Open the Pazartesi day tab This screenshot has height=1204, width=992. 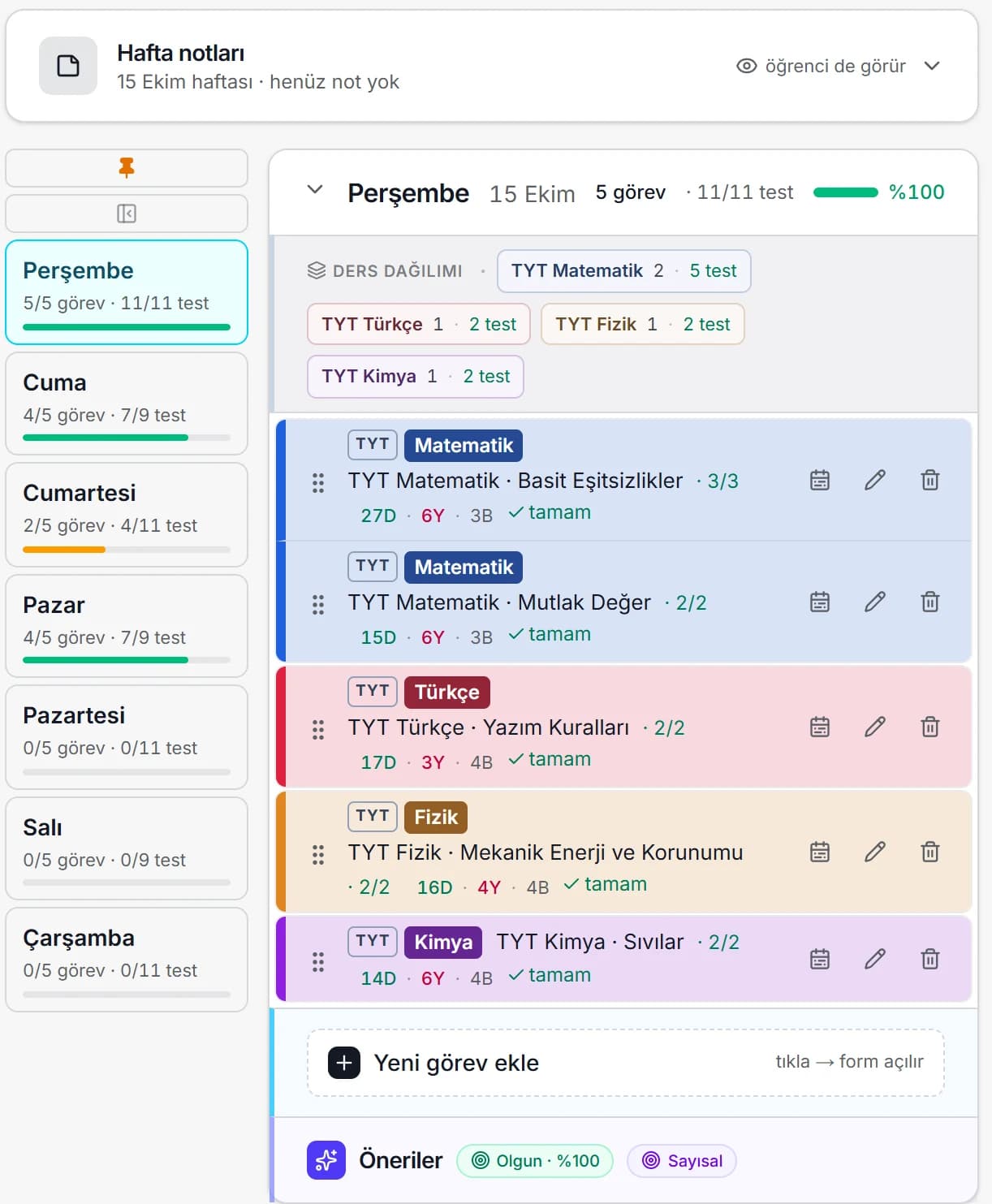127,737
